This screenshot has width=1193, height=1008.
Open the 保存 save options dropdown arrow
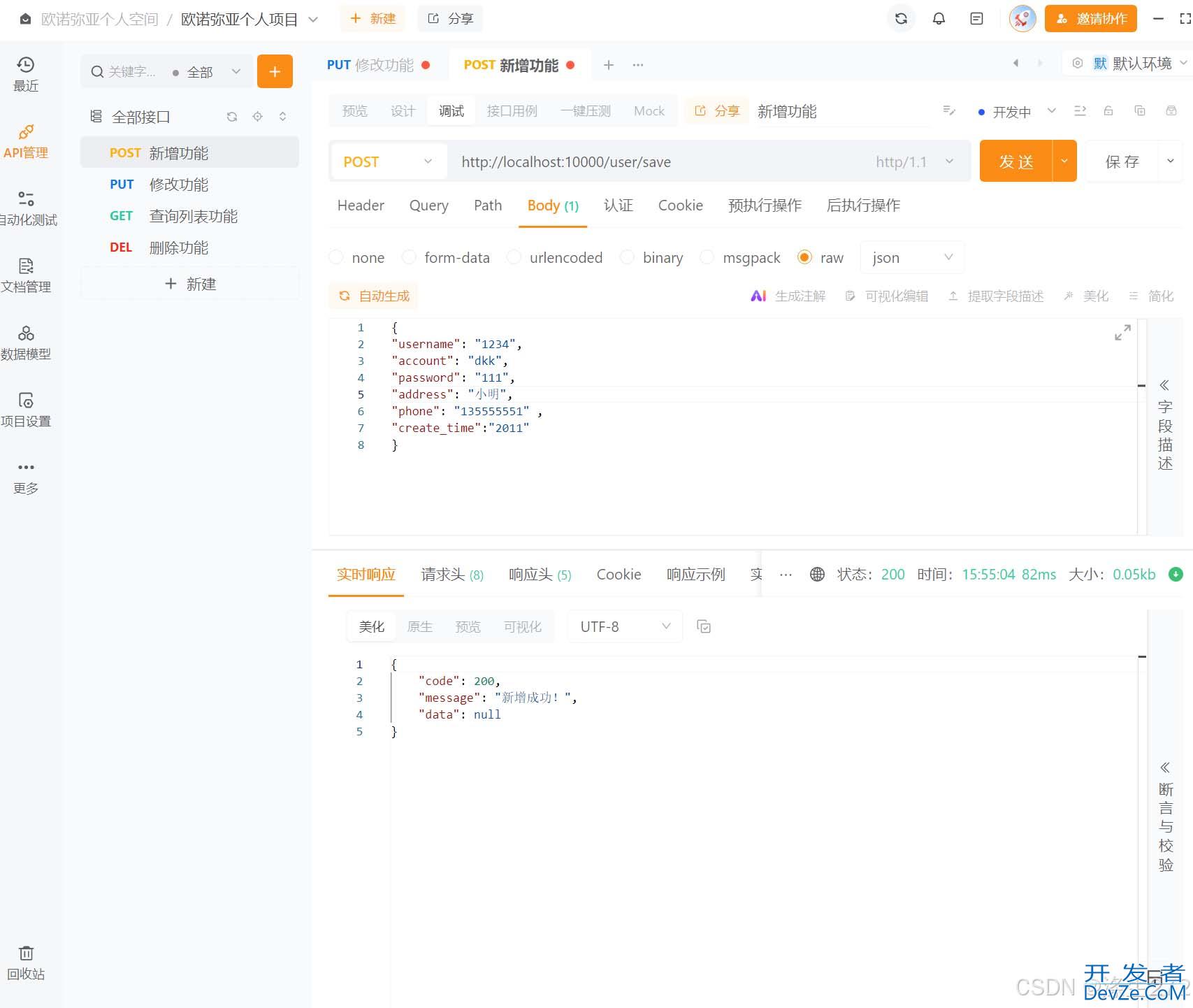pyautogui.click(x=1171, y=161)
